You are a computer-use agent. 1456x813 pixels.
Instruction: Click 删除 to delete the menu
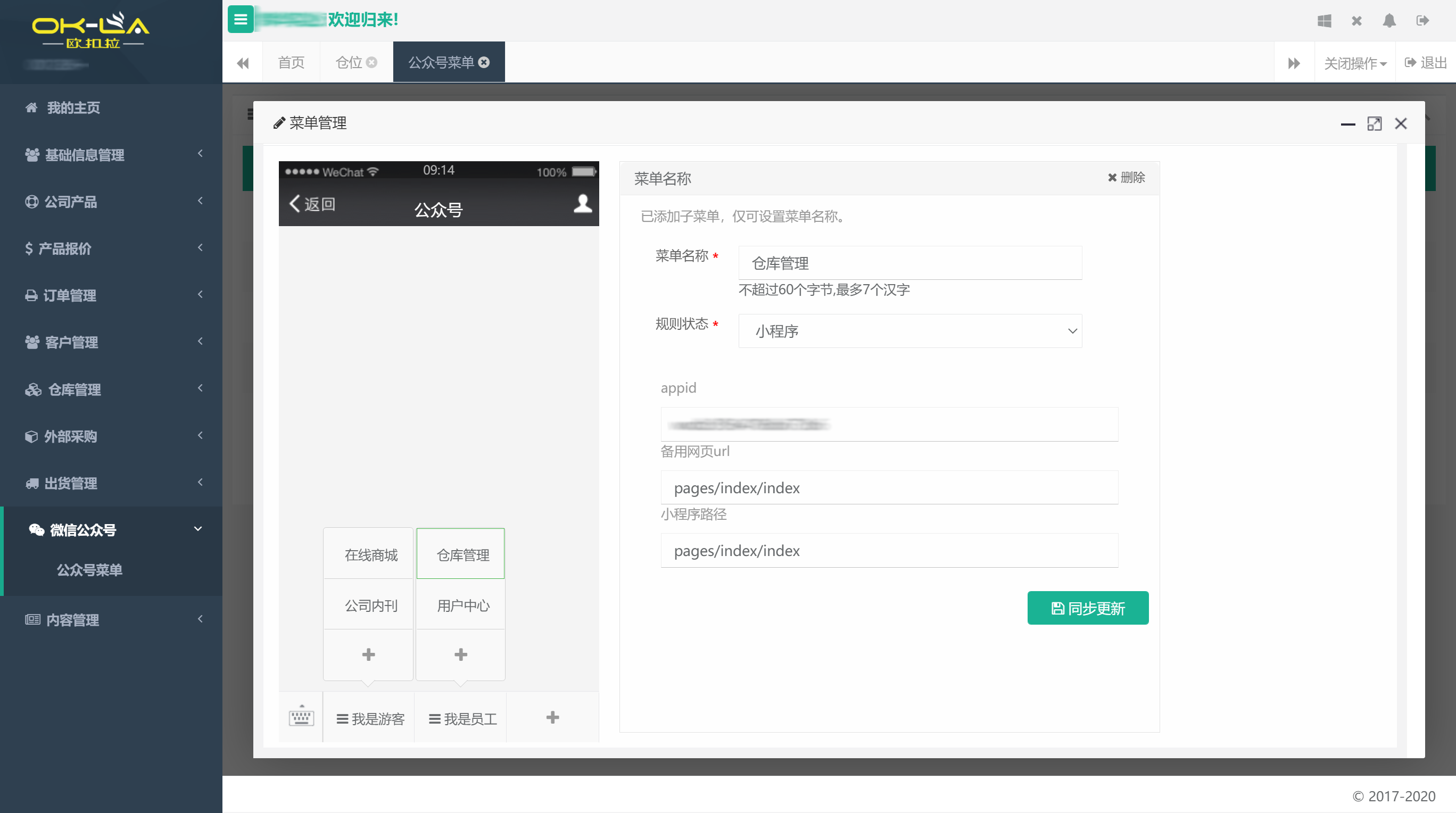pos(1126,177)
